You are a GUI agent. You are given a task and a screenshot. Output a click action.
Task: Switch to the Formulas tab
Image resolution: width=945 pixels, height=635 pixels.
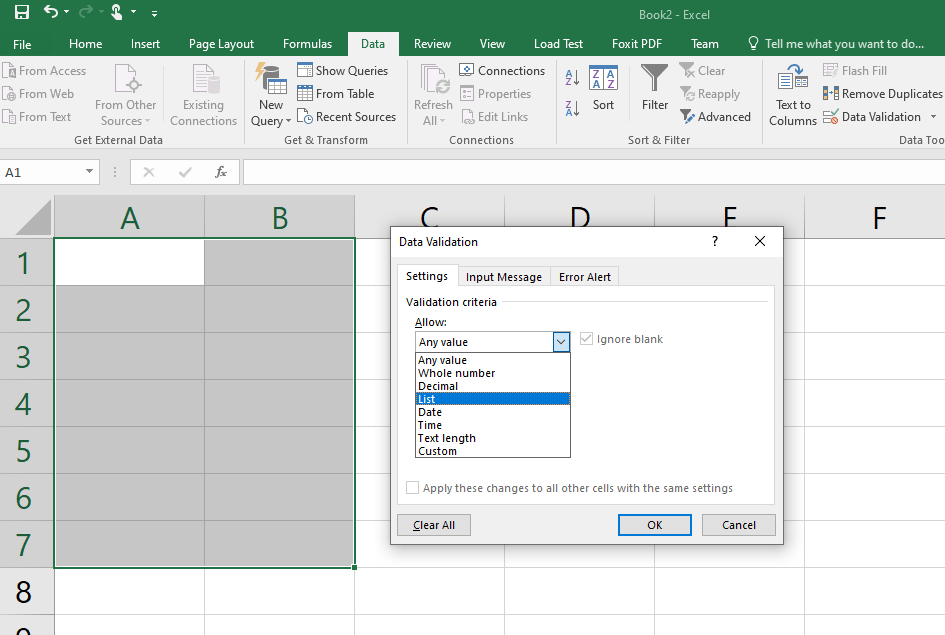307,44
